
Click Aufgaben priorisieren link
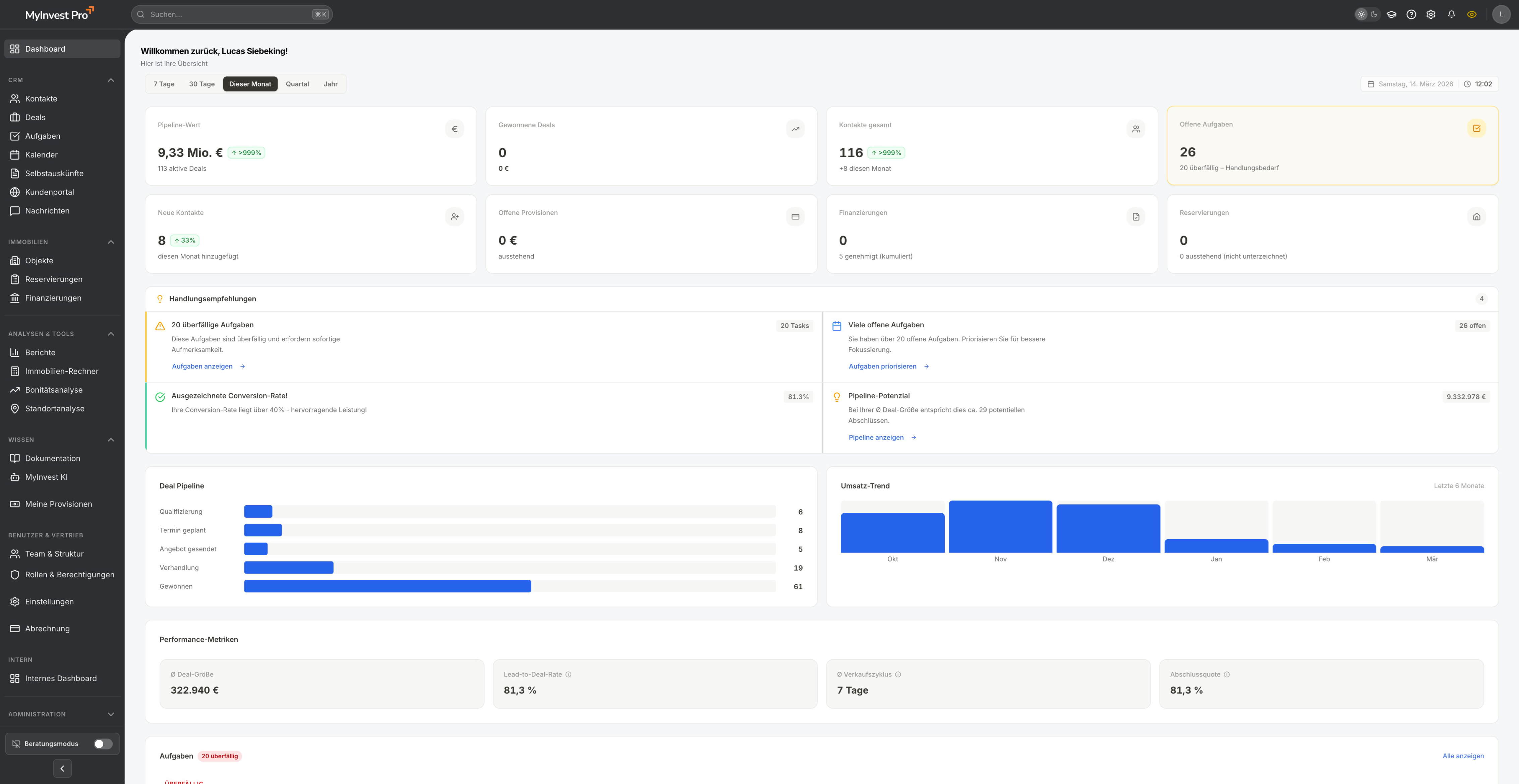883,366
